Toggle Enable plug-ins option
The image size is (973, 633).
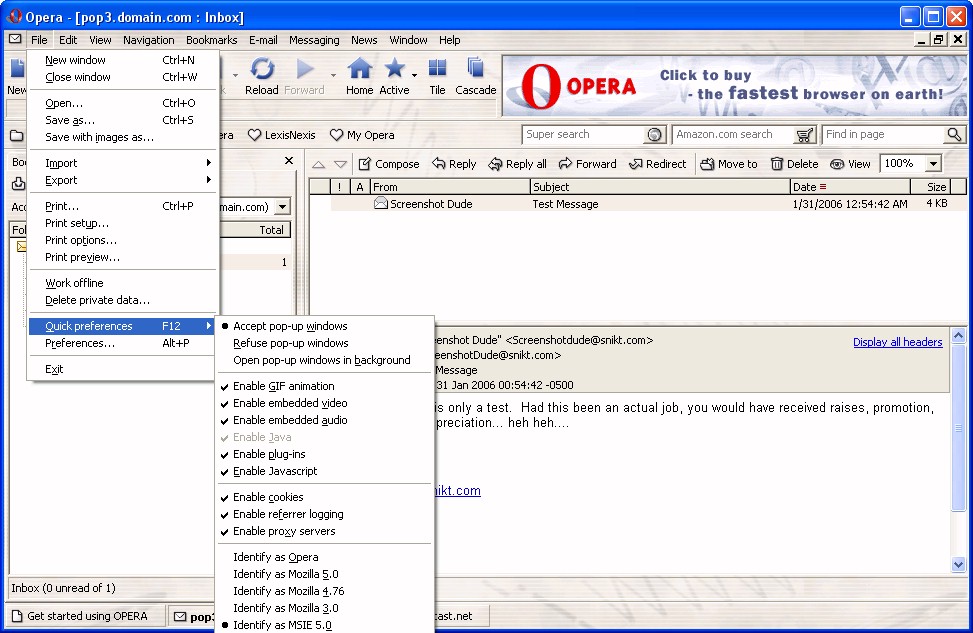pyautogui.click(x=323, y=454)
